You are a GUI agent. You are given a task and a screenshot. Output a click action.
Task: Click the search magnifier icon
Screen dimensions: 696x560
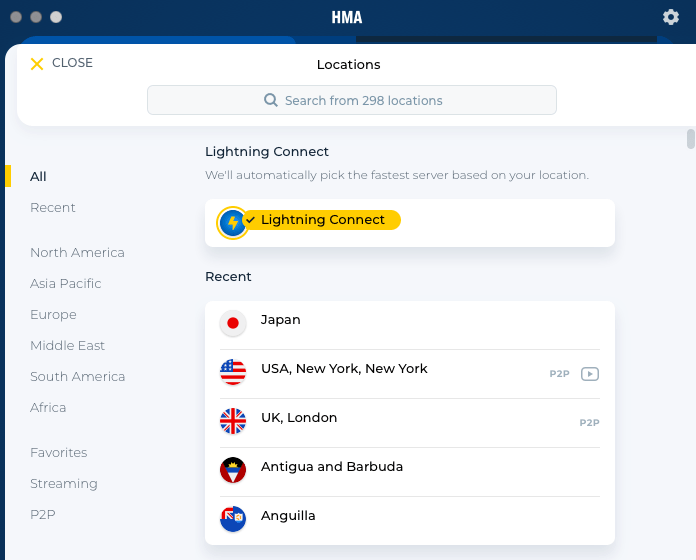[271, 100]
